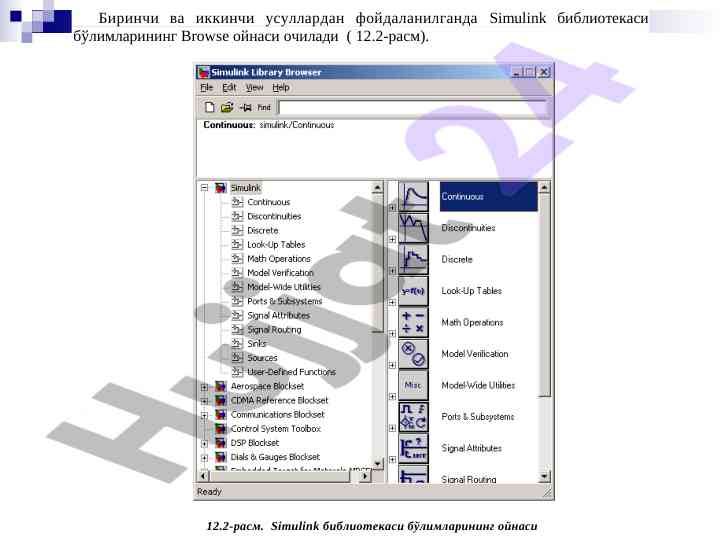Image resolution: width=720 pixels, height=540 pixels.
Task: Focus the Find search text field
Action: [412, 108]
